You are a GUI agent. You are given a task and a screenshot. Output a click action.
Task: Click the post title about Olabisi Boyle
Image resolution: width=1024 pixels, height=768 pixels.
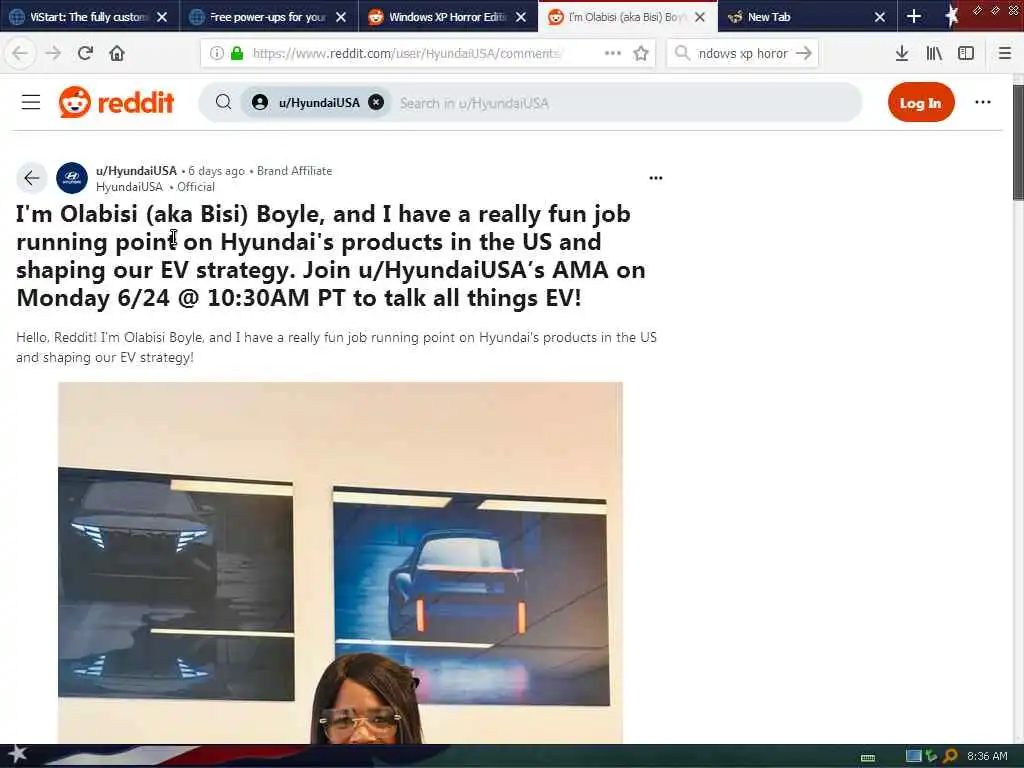[331, 256]
